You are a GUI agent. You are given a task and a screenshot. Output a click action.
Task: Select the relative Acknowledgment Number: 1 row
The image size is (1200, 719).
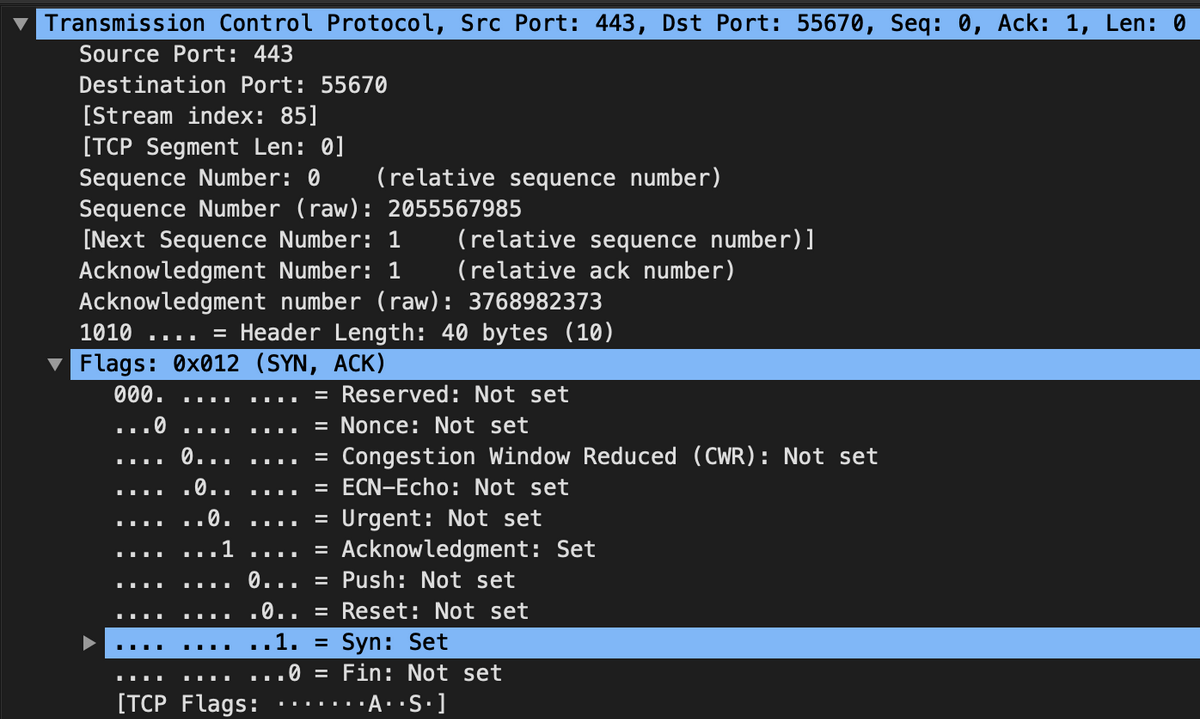(407, 271)
